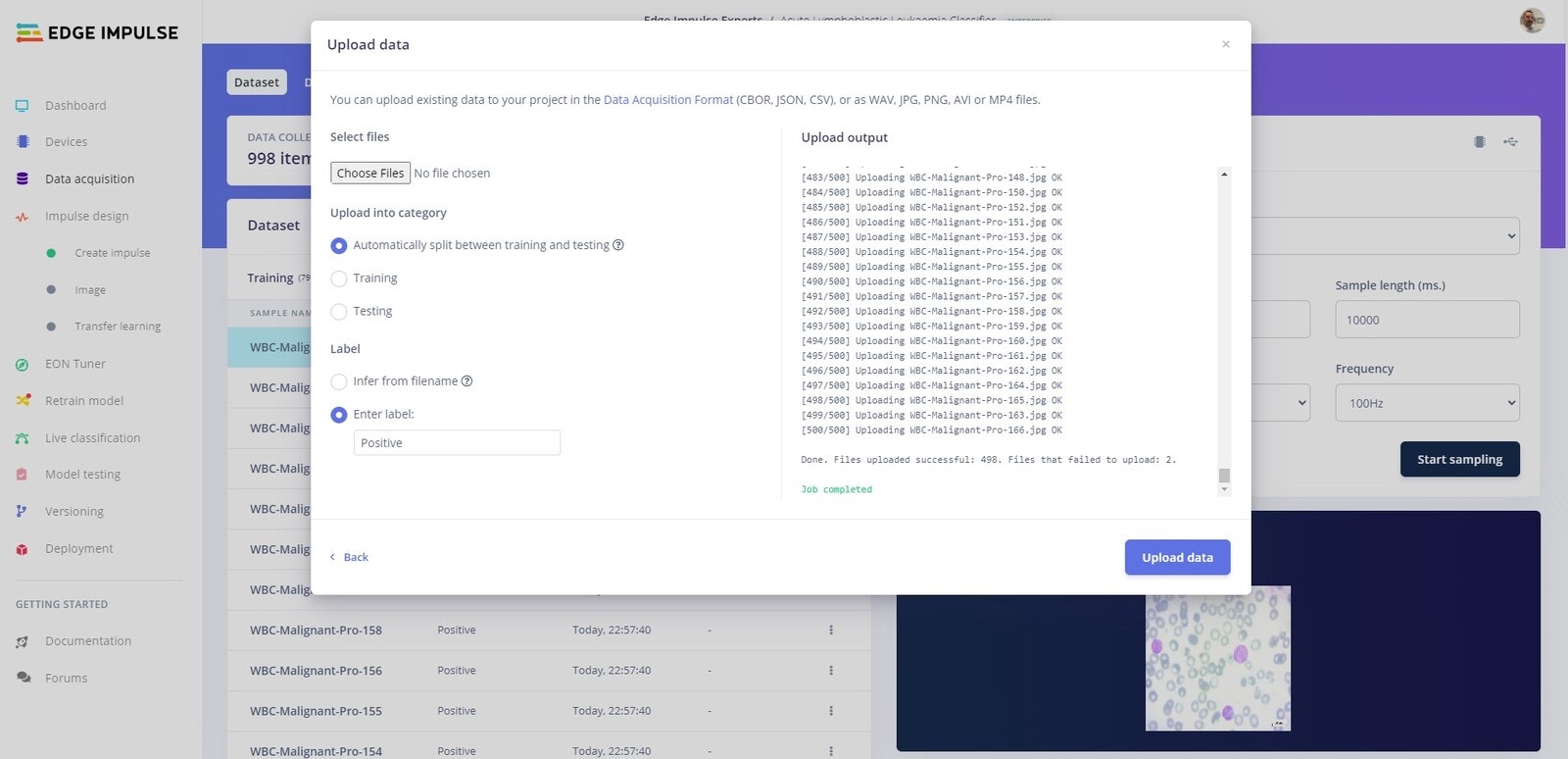
Task: Click the Model testing icon
Action: tap(22, 475)
